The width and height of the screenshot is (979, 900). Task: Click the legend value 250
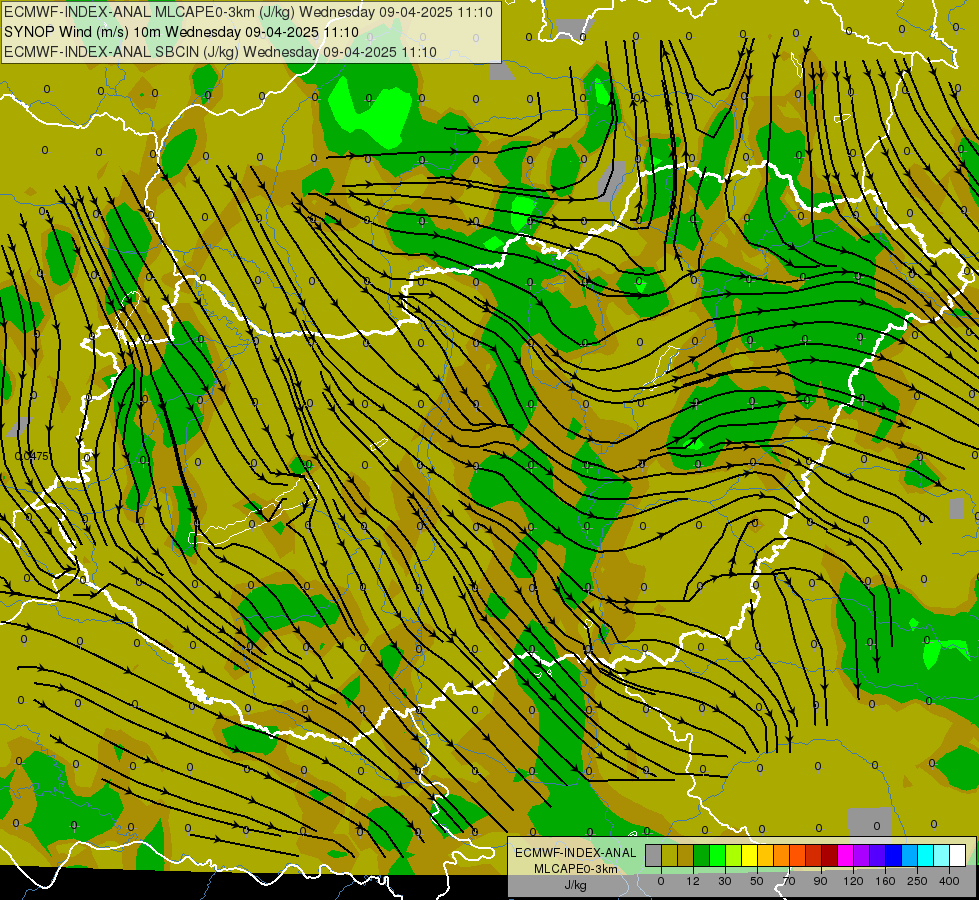click(917, 881)
